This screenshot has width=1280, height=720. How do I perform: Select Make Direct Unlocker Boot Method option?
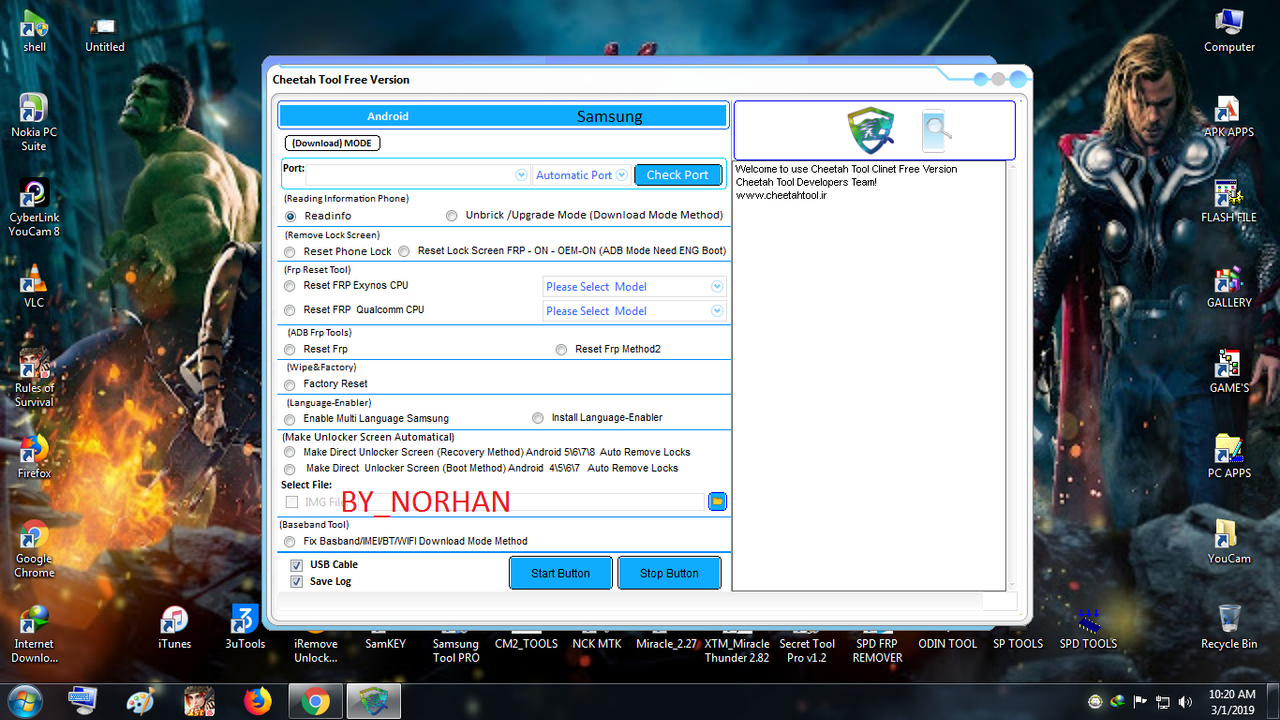coord(290,469)
